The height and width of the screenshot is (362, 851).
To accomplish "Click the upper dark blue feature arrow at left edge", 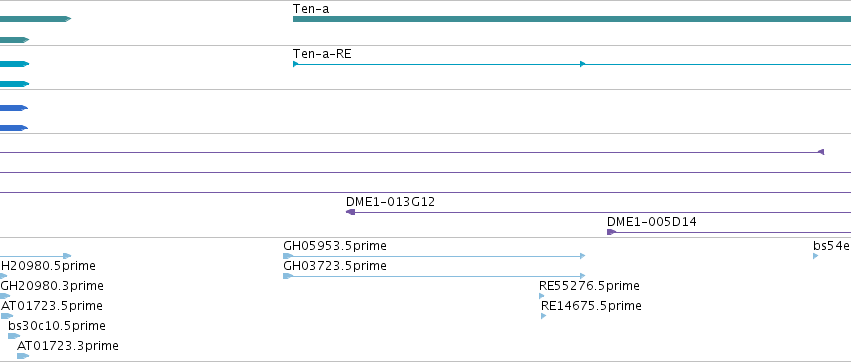I will pos(14,108).
